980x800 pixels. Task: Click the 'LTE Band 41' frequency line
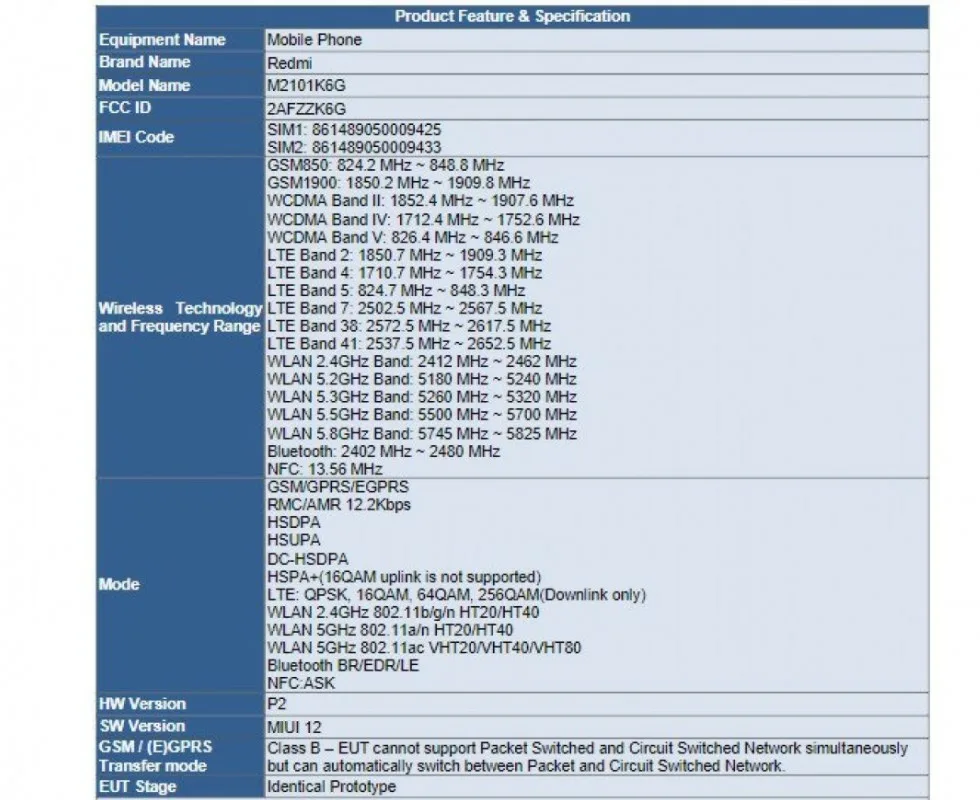[409, 344]
